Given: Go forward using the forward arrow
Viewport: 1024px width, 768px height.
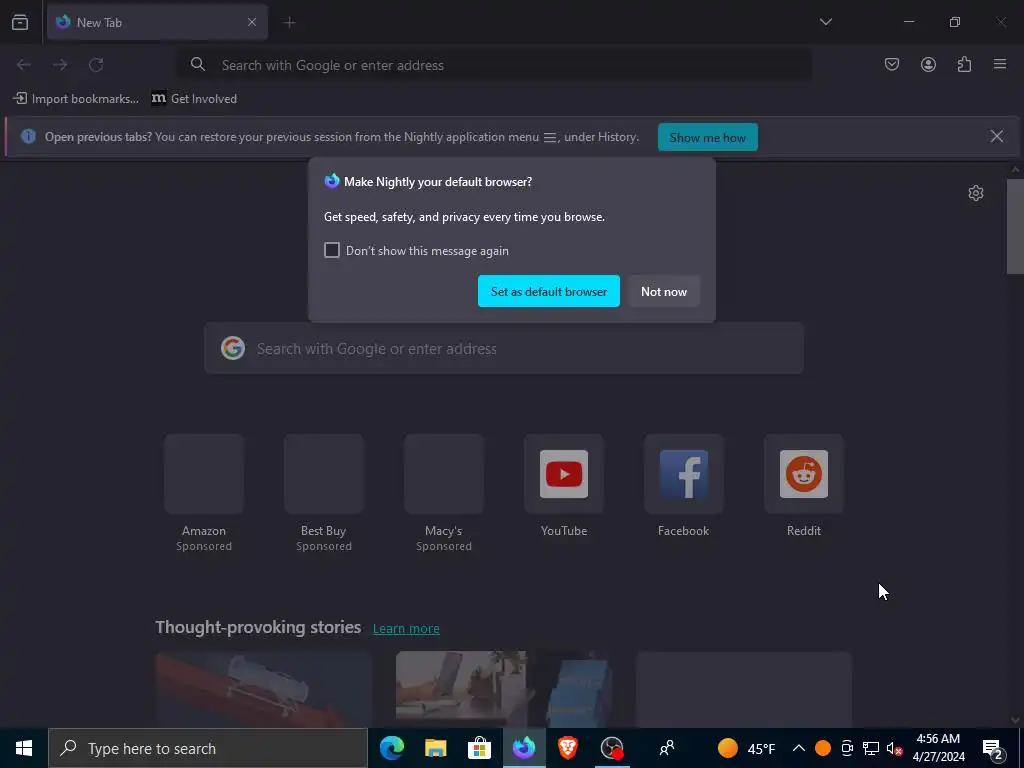Looking at the screenshot, I should coord(60,65).
